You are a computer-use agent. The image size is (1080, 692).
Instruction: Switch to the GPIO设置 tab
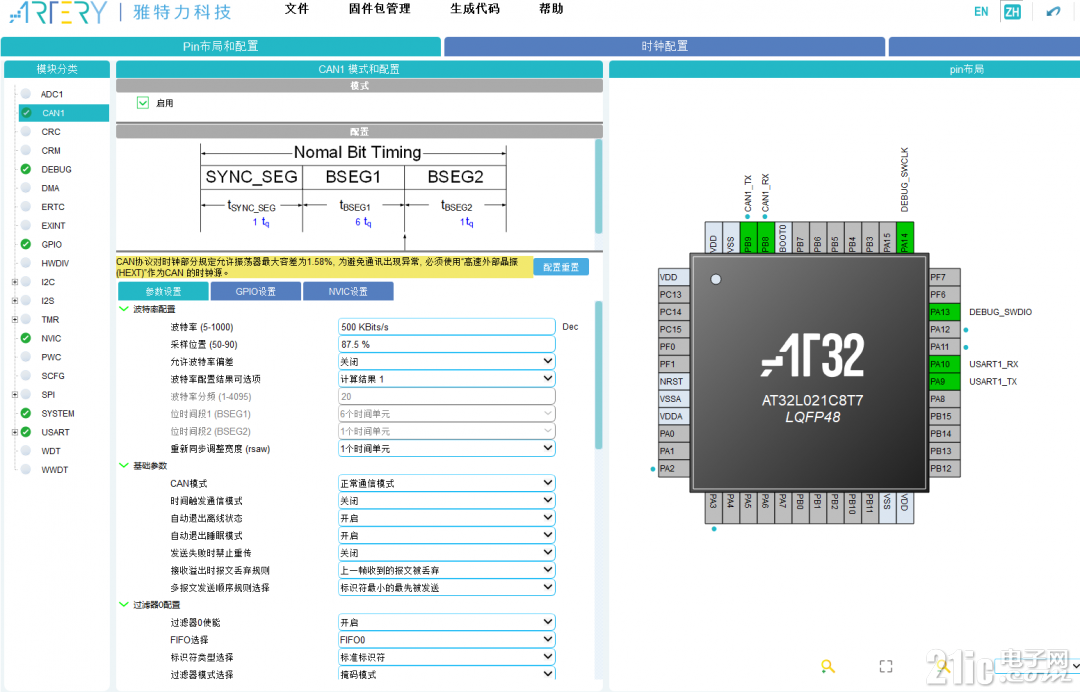(x=256, y=291)
